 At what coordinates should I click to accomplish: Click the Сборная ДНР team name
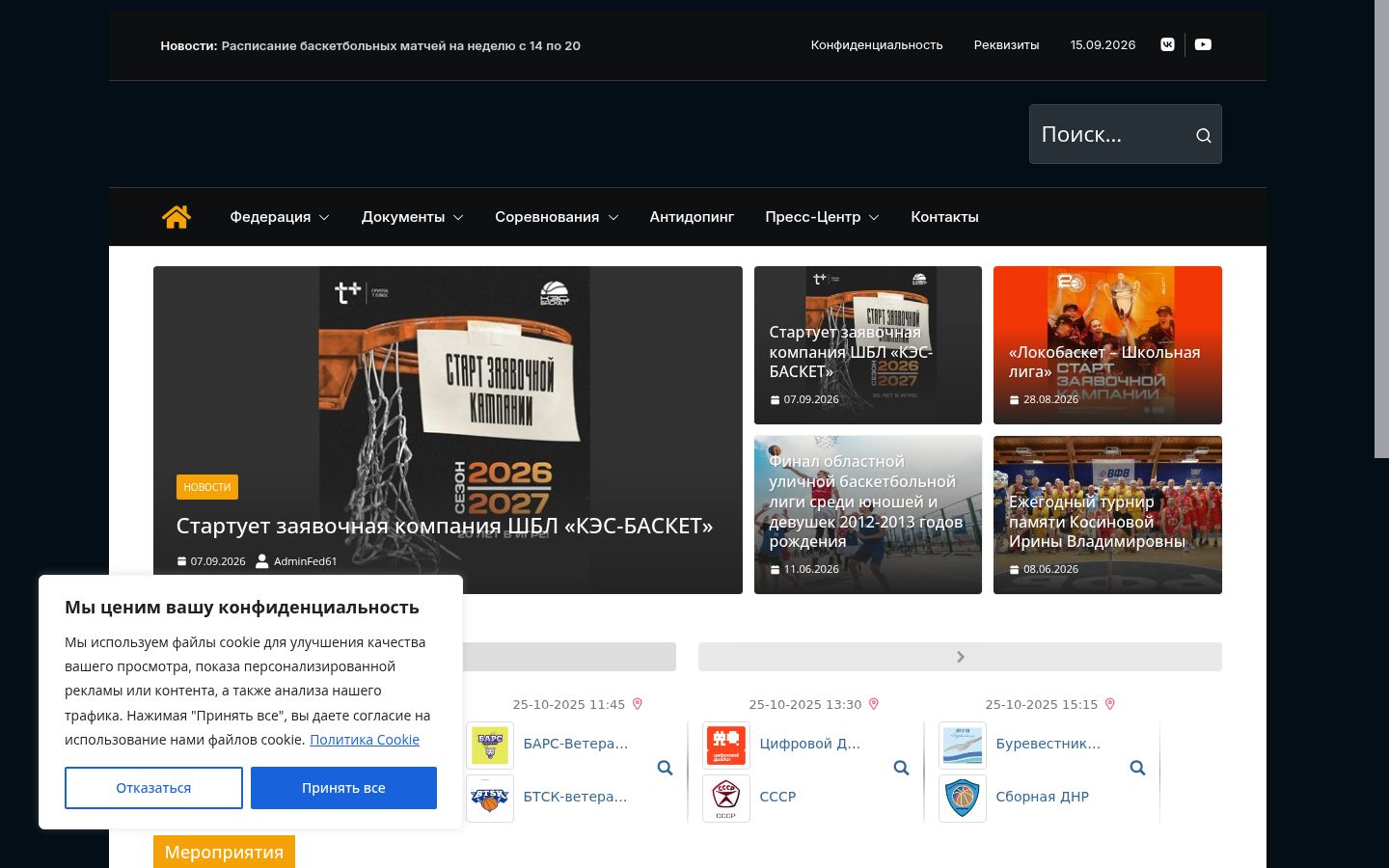[x=1042, y=797]
